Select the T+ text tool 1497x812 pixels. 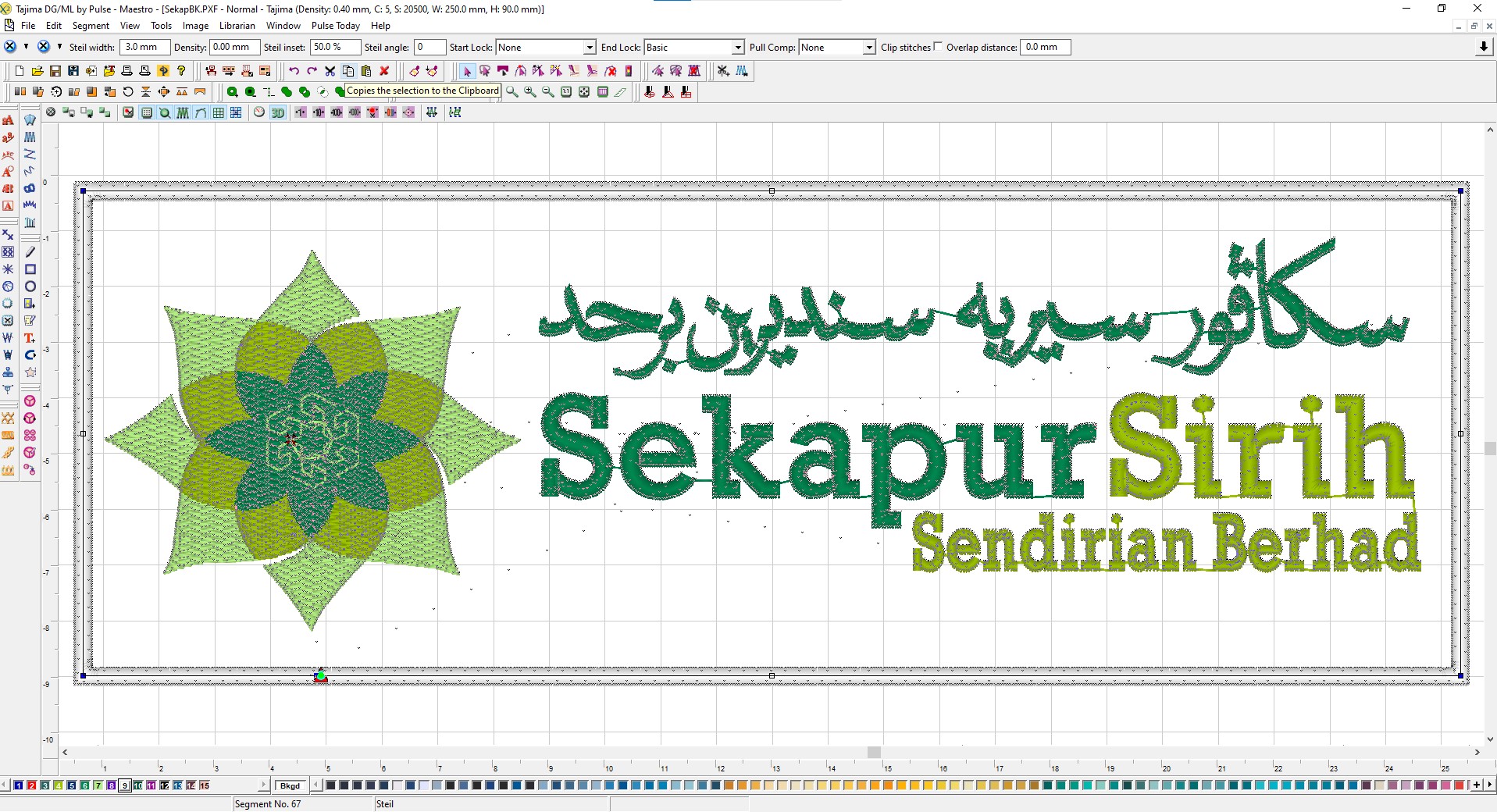(30, 338)
